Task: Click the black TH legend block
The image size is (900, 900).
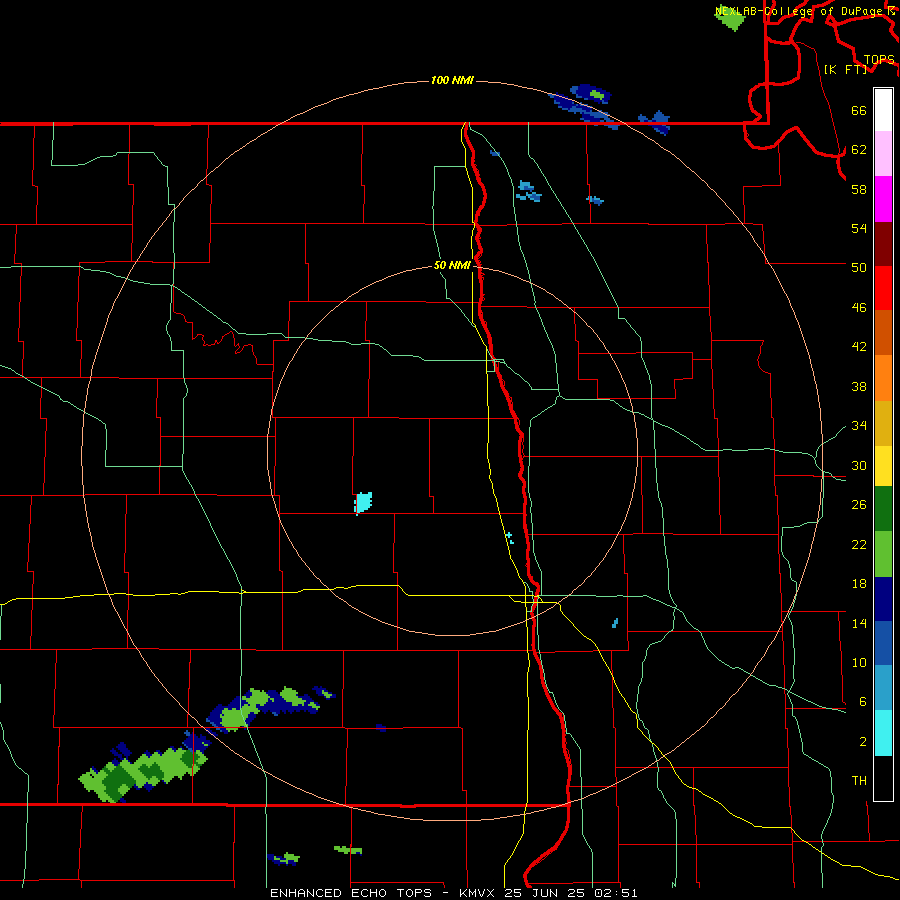Action: (883, 778)
